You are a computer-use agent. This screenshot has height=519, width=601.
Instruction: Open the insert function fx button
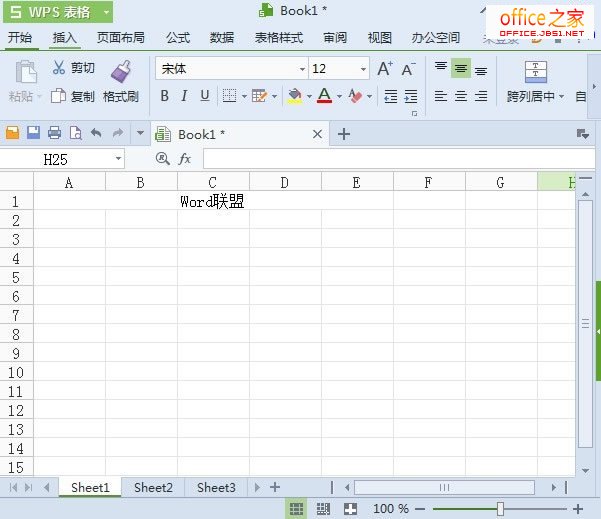pyautogui.click(x=185, y=158)
